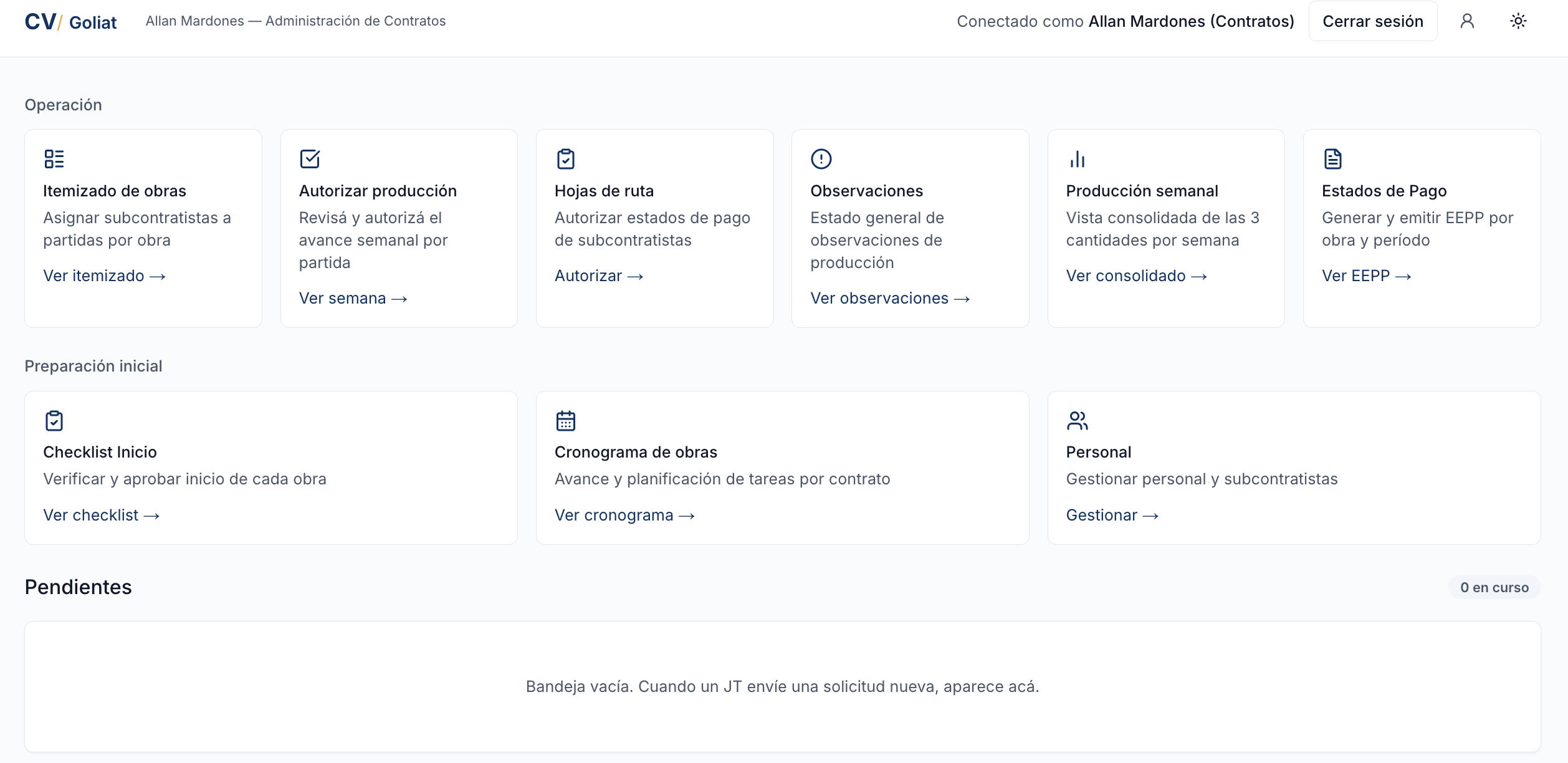Open the Ver consolidado link
The height and width of the screenshot is (763, 1568).
[x=1136, y=276]
